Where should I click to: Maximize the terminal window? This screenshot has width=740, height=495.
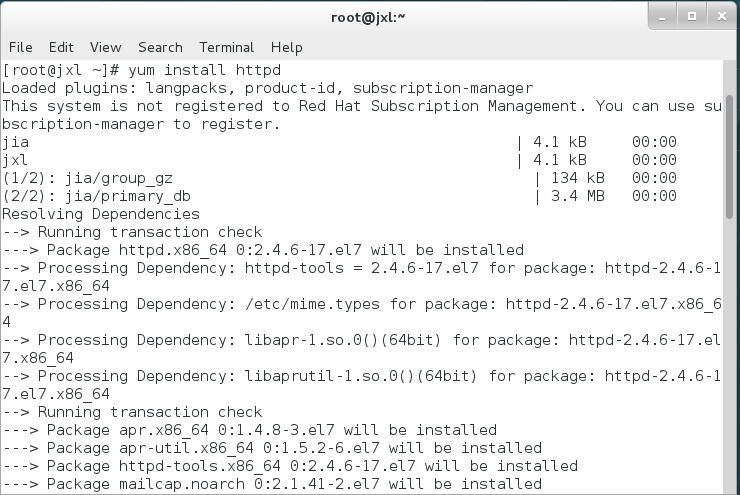tap(691, 16)
